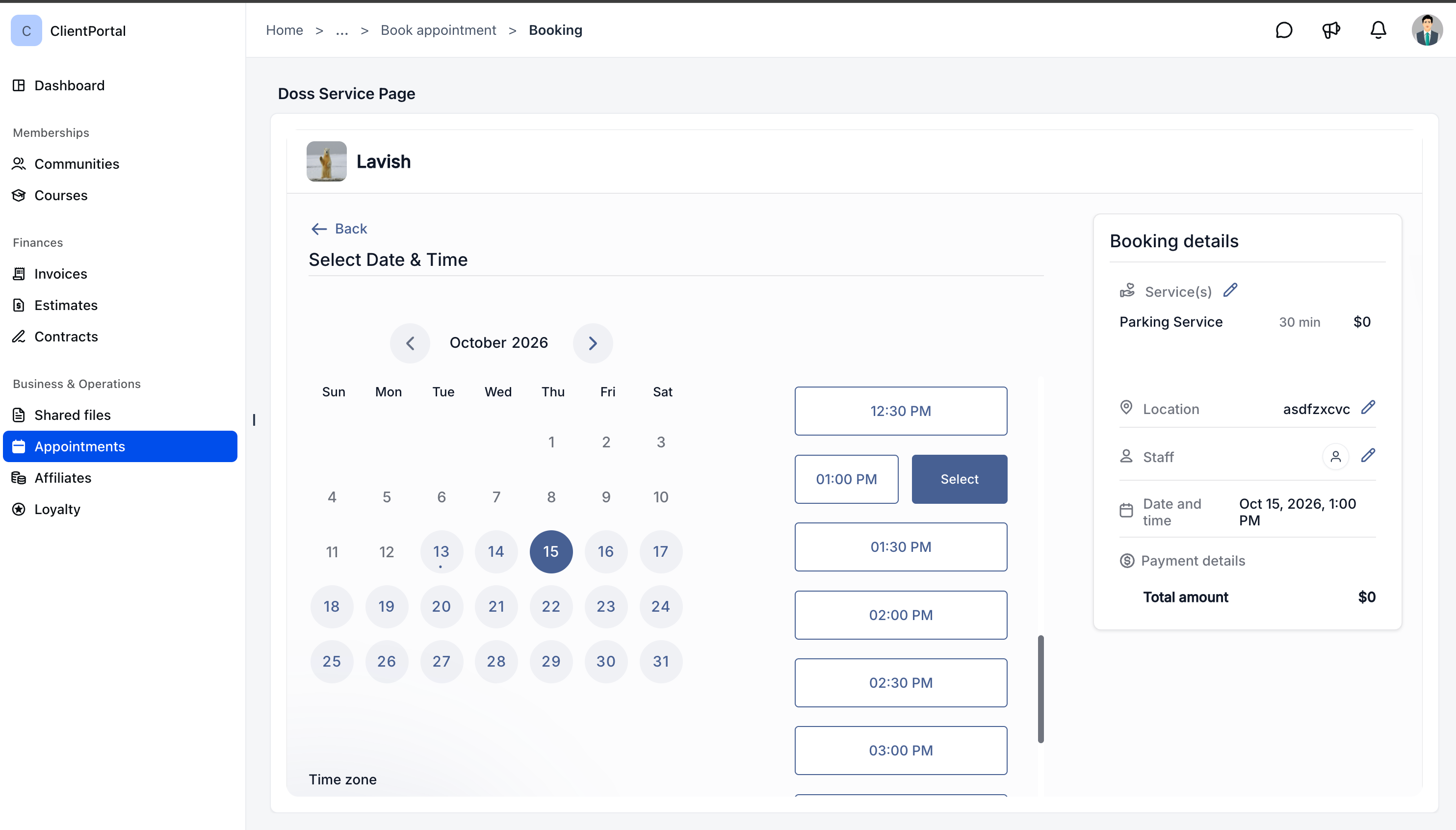The height and width of the screenshot is (830, 1456).
Task: Go to Home breadcrumb
Action: (x=285, y=30)
